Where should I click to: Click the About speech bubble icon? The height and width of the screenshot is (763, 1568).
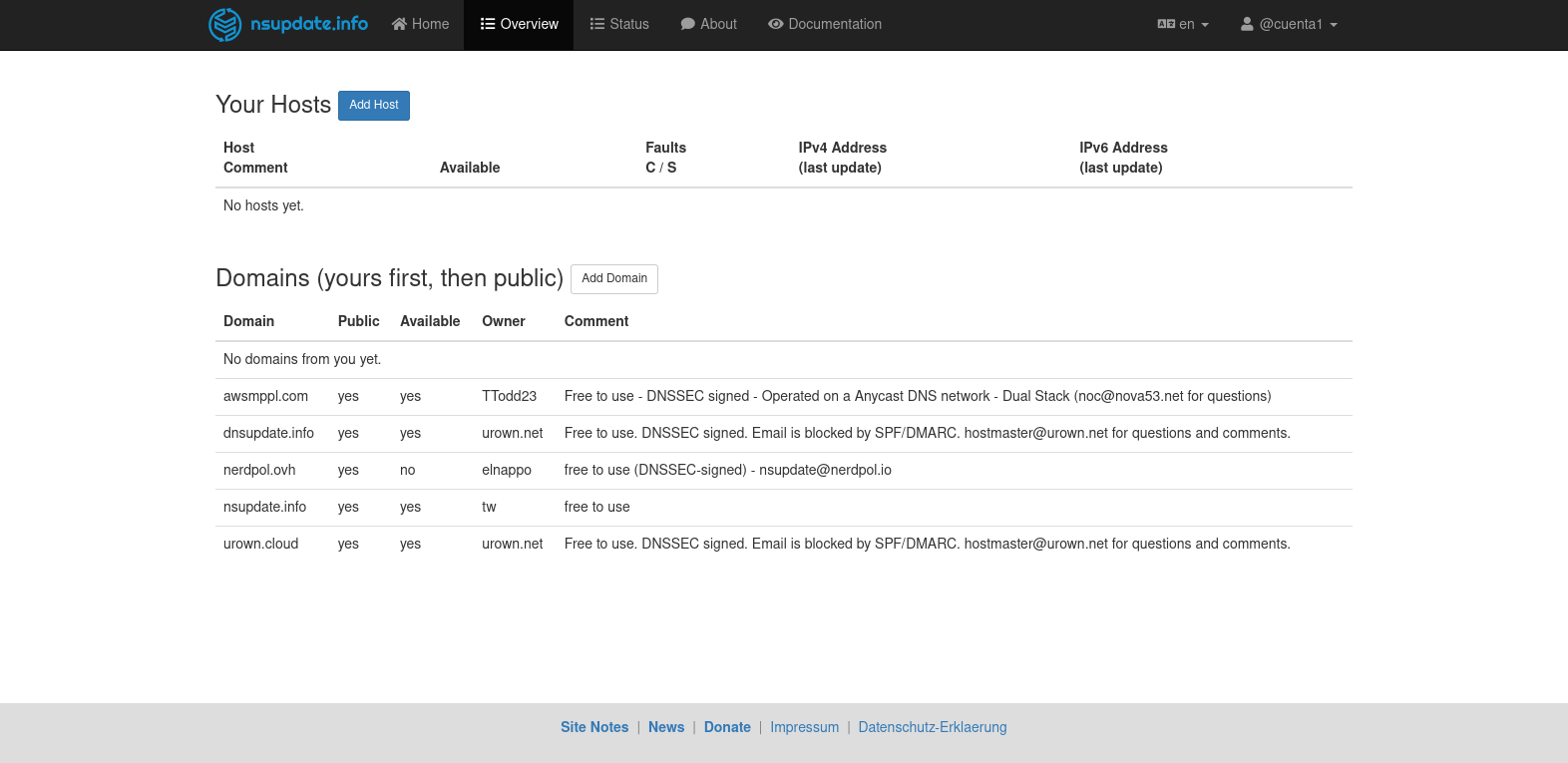coord(687,24)
